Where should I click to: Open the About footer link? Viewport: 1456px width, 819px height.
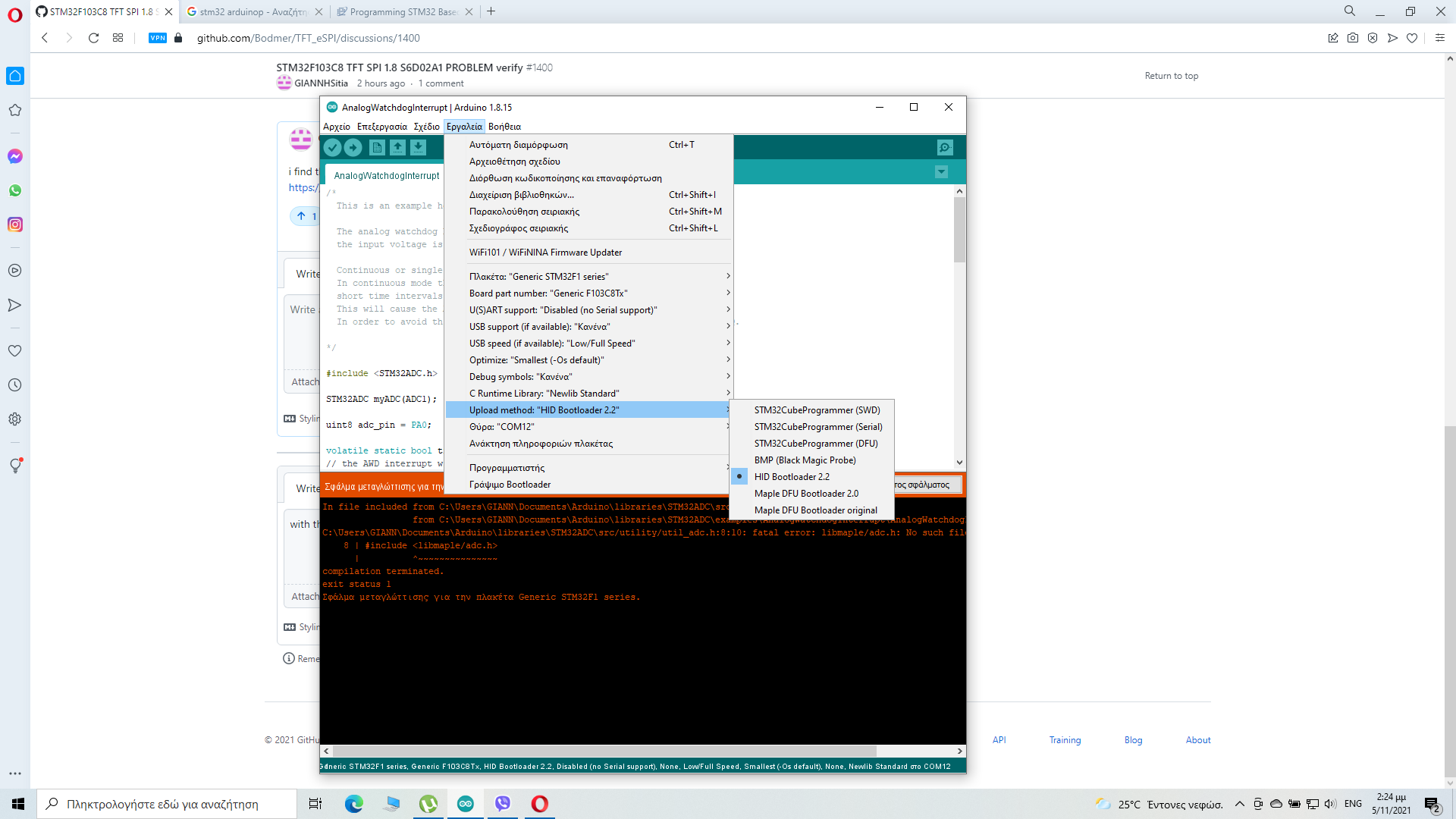click(1198, 740)
